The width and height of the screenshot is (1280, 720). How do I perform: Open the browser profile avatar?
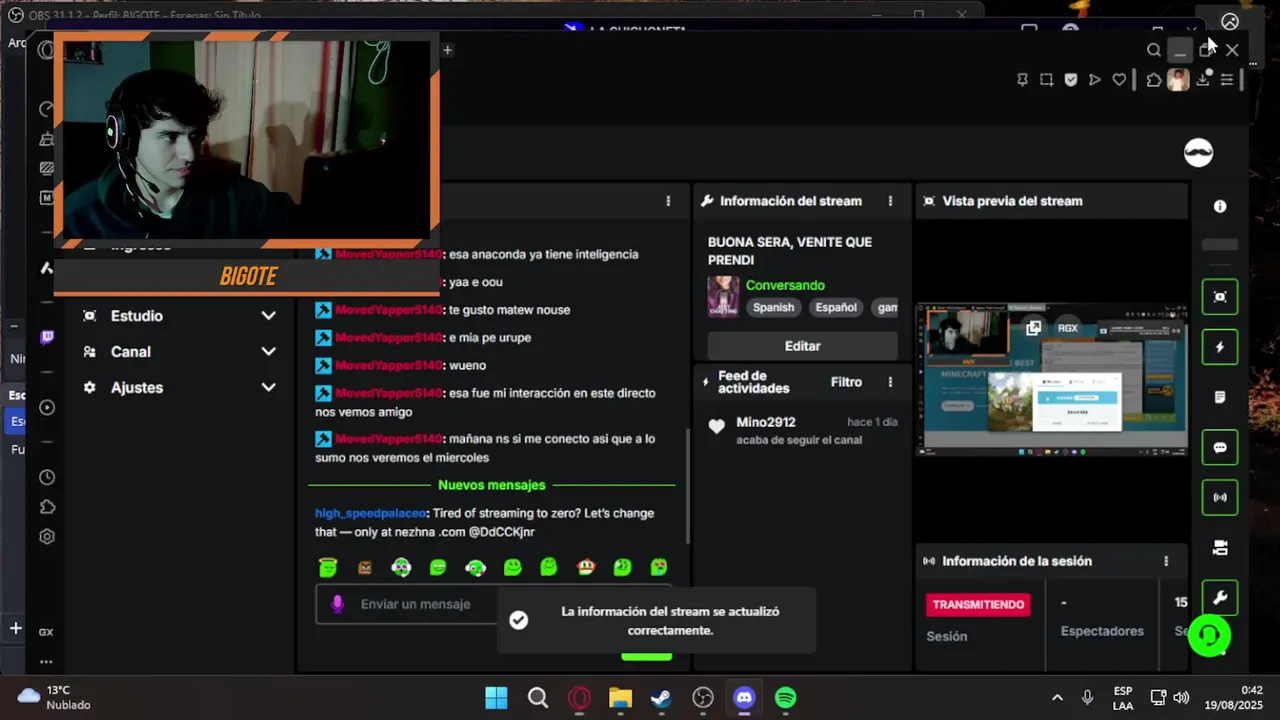click(1178, 80)
